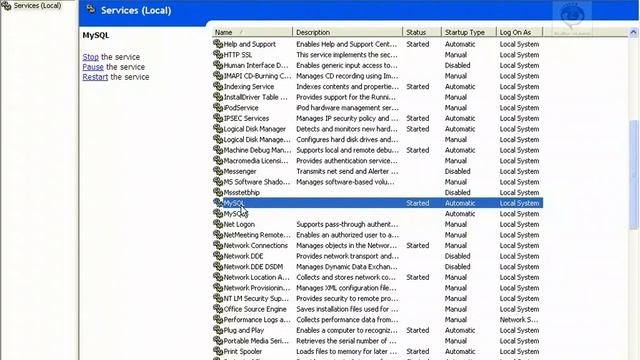Click the vertical scrollbar thumb
This screenshot has height=360, width=640.
tap(633, 174)
